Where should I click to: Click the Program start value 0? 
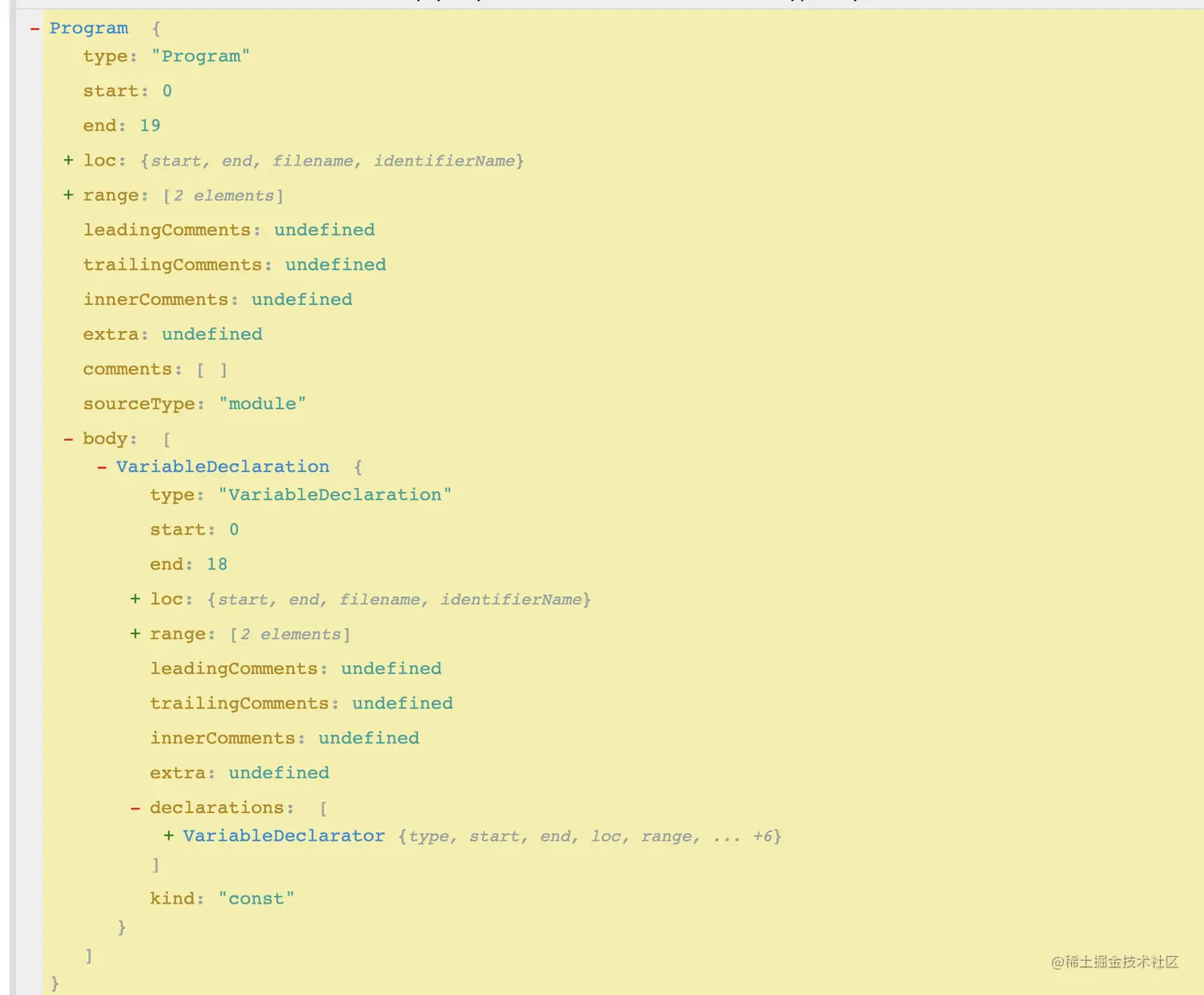[x=167, y=91]
